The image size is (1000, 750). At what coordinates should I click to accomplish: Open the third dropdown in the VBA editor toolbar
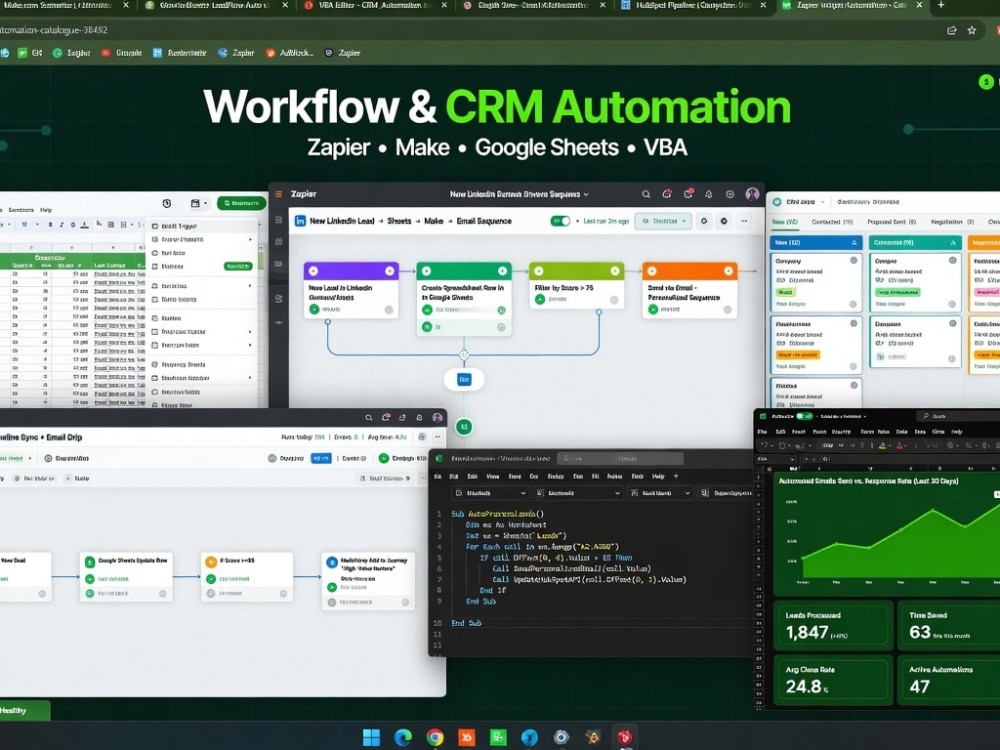click(660, 493)
